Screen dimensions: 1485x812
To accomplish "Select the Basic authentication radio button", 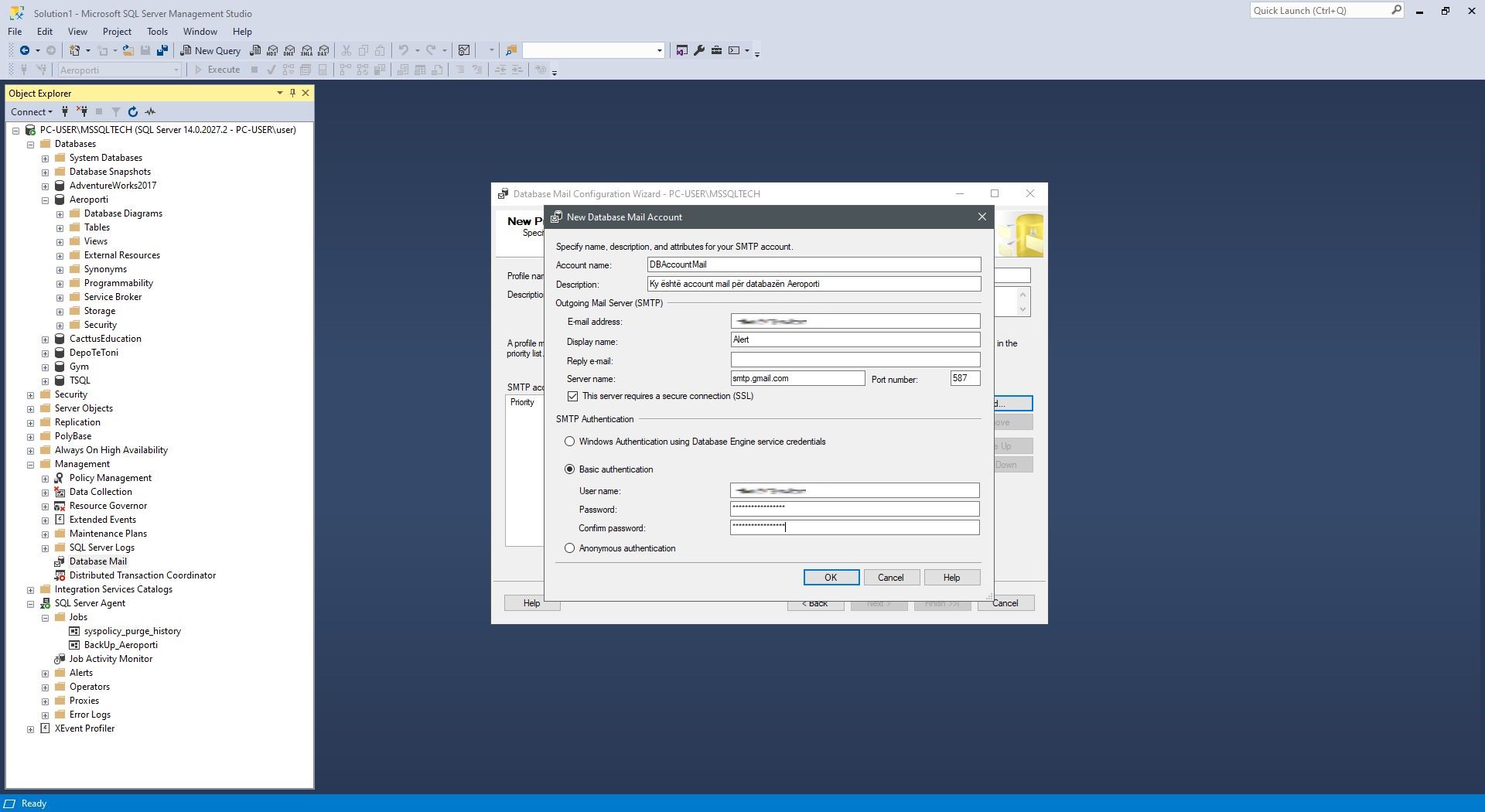I will 570,469.
